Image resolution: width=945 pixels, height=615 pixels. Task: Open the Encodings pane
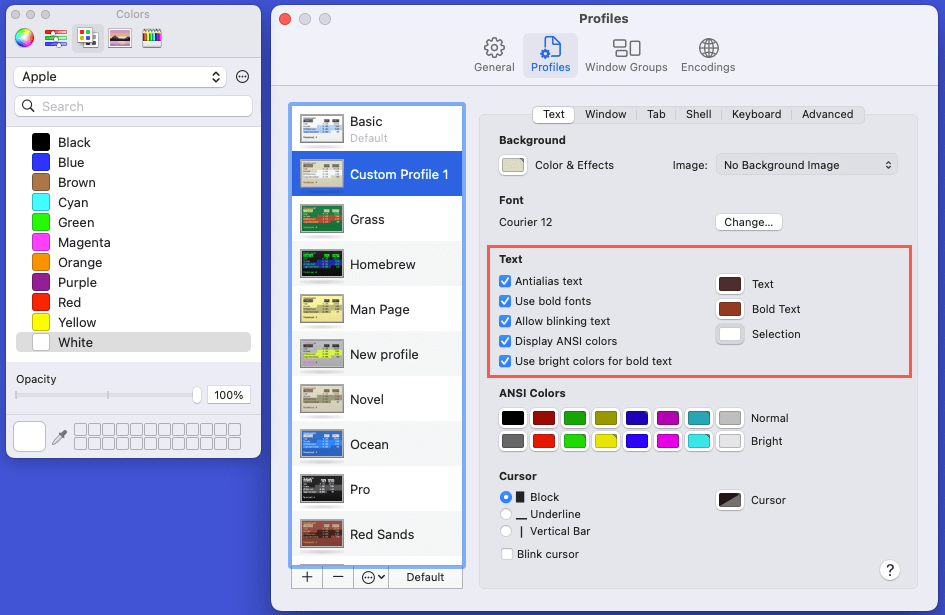[x=708, y=55]
